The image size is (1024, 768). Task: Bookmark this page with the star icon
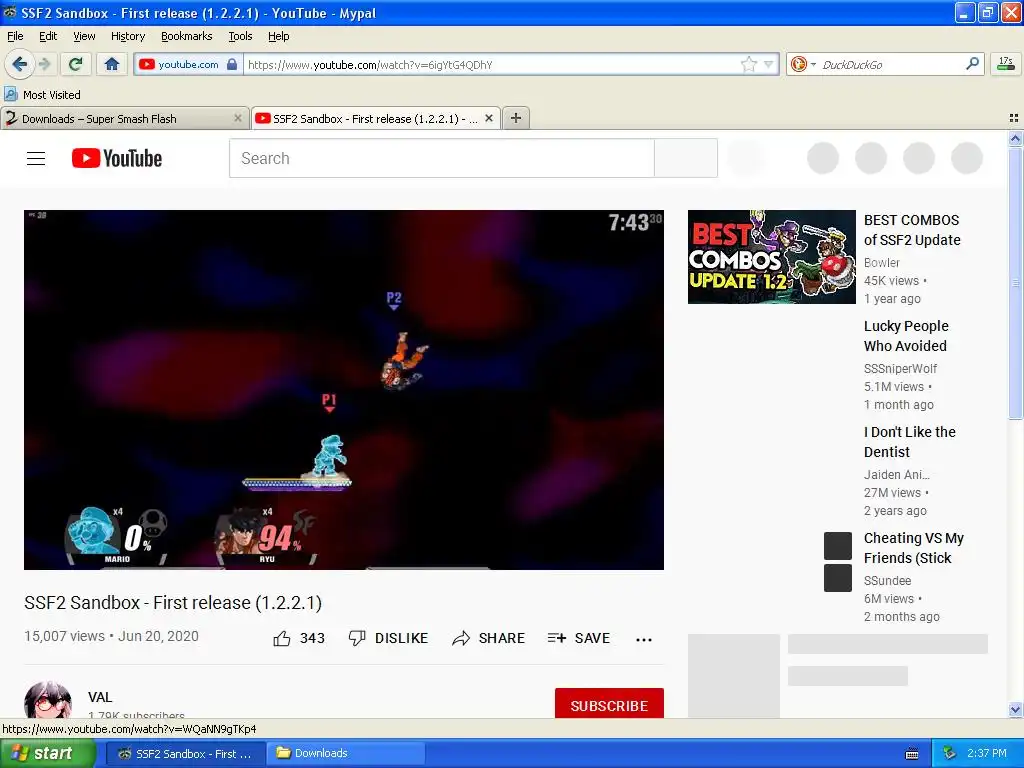click(x=748, y=64)
